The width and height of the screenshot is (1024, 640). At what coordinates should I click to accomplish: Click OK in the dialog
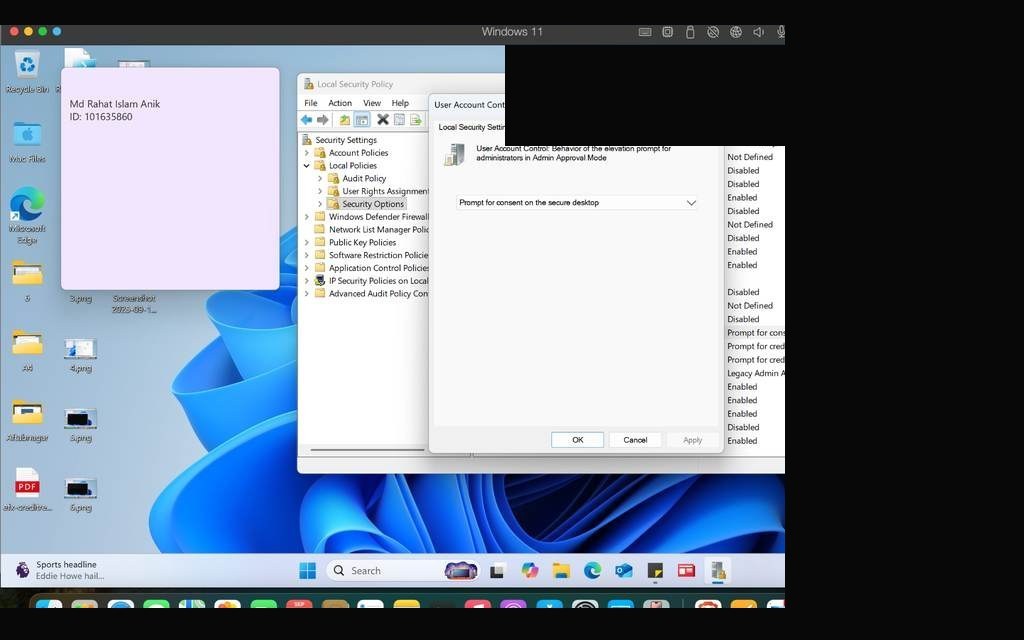[577, 440]
